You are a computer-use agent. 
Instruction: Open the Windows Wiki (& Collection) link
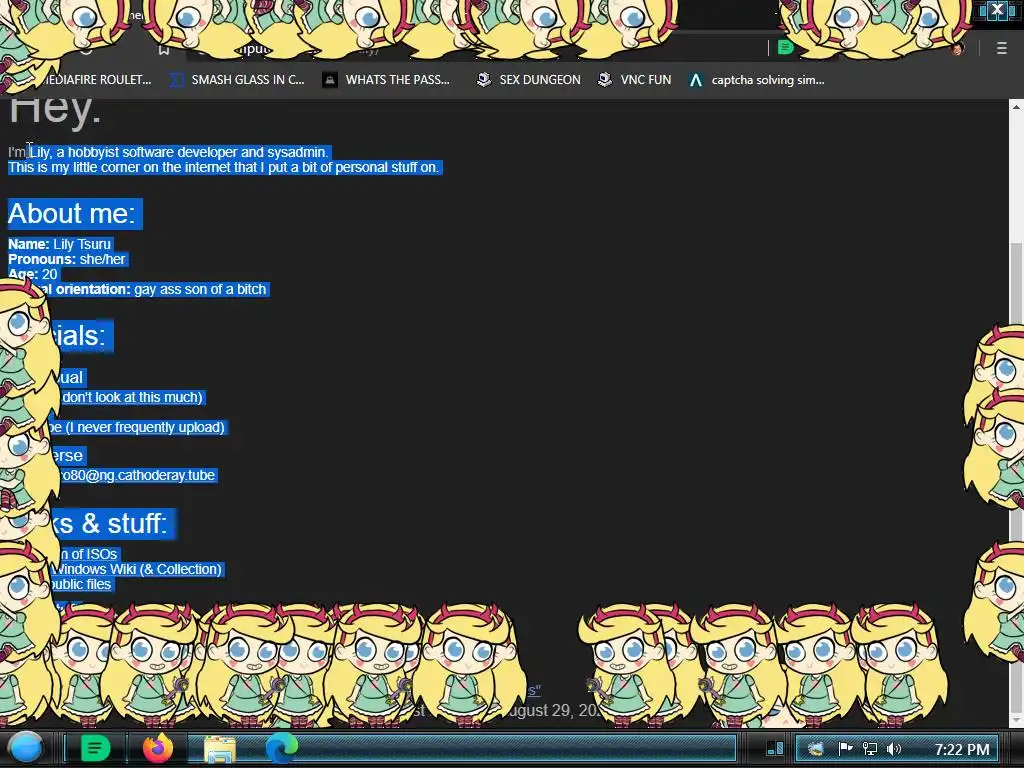coord(136,569)
